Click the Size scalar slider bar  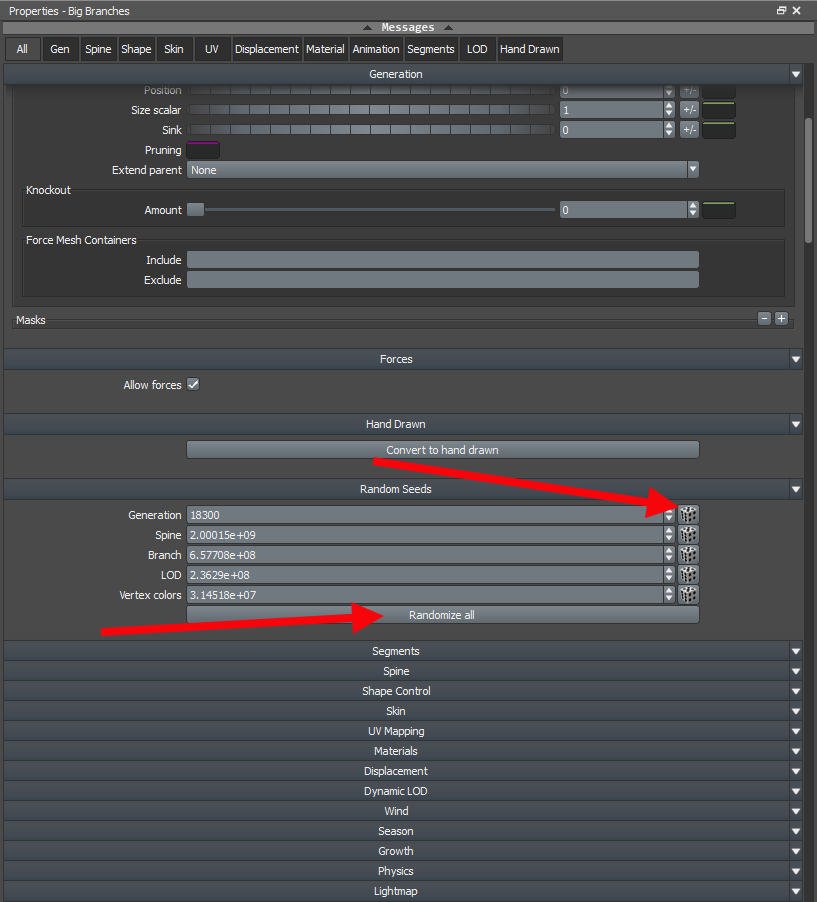click(x=371, y=110)
